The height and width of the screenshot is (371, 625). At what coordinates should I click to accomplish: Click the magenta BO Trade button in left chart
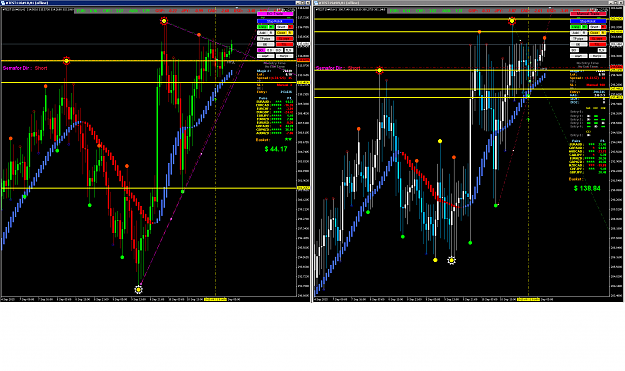[x=275, y=14]
